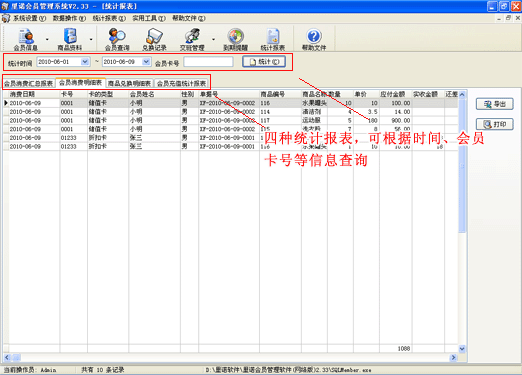Open the 交班管理 toolbar icon
Screen dimensions: 522x375
click(192, 39)
